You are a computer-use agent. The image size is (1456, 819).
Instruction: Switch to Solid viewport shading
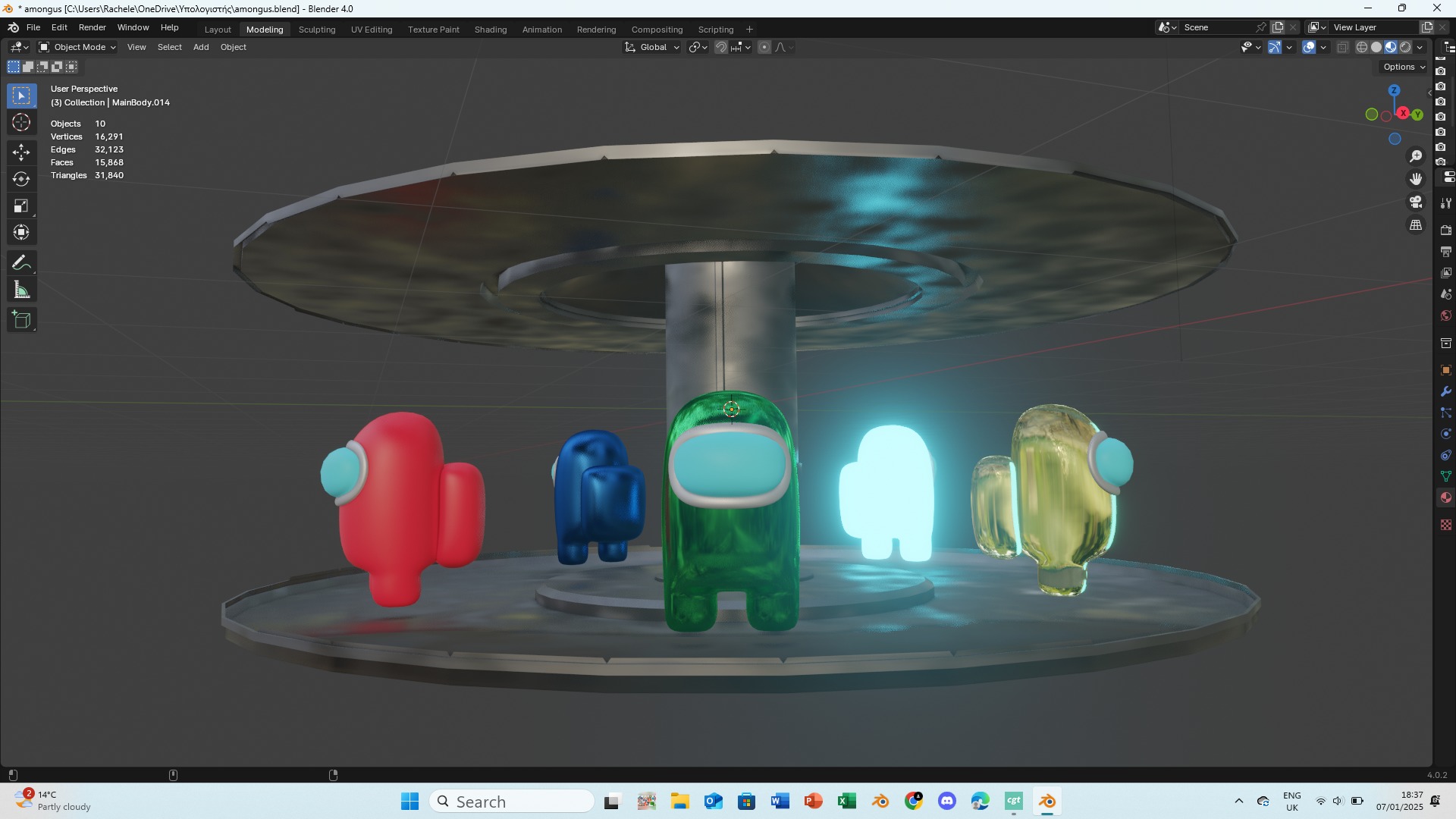coord(1376,47)
